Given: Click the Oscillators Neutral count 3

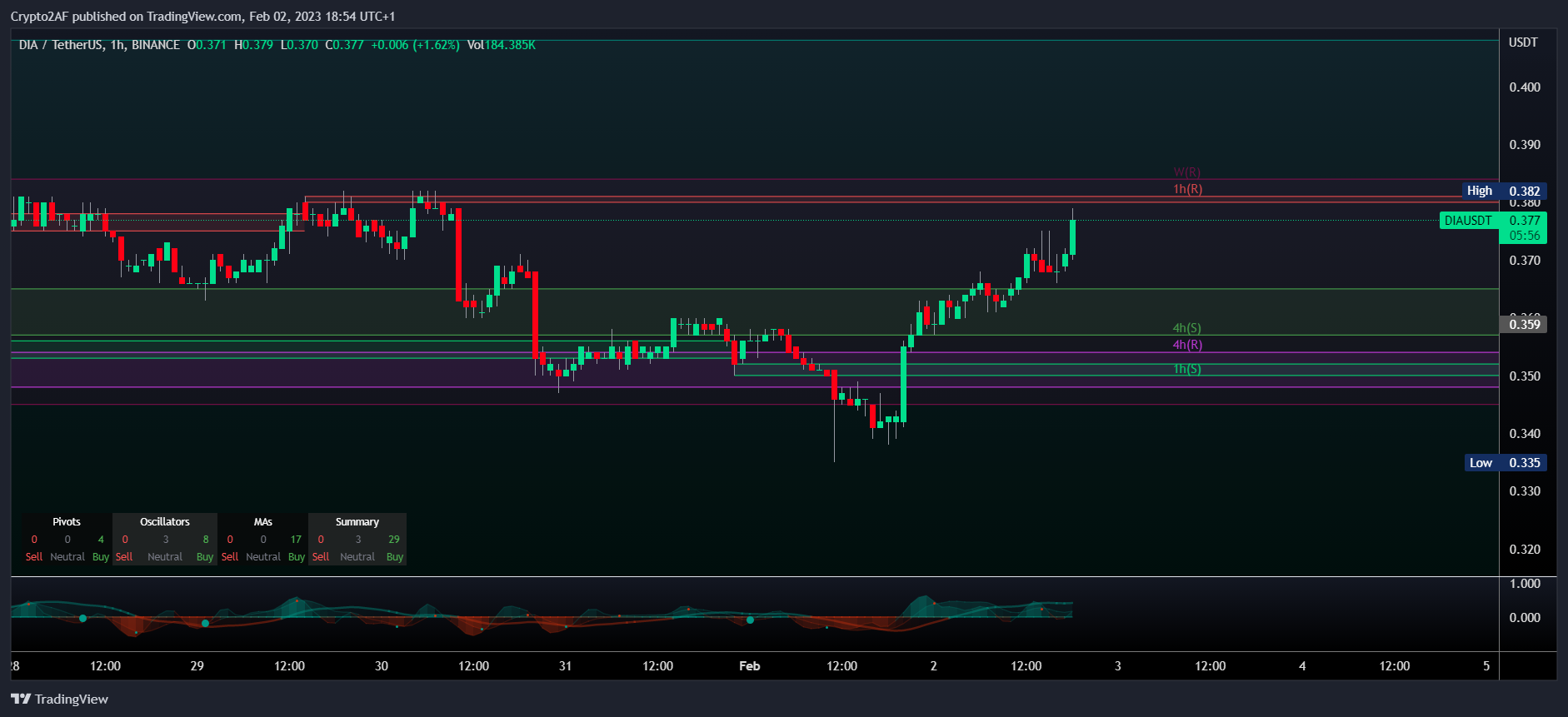Looking at the screenshot, I should point(166,540).
